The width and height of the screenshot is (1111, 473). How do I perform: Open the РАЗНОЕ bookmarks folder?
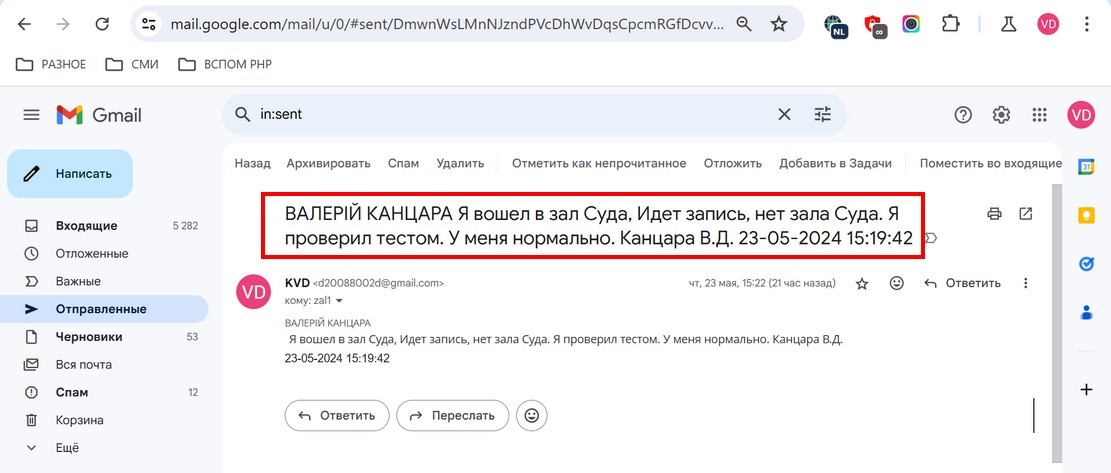50,64
